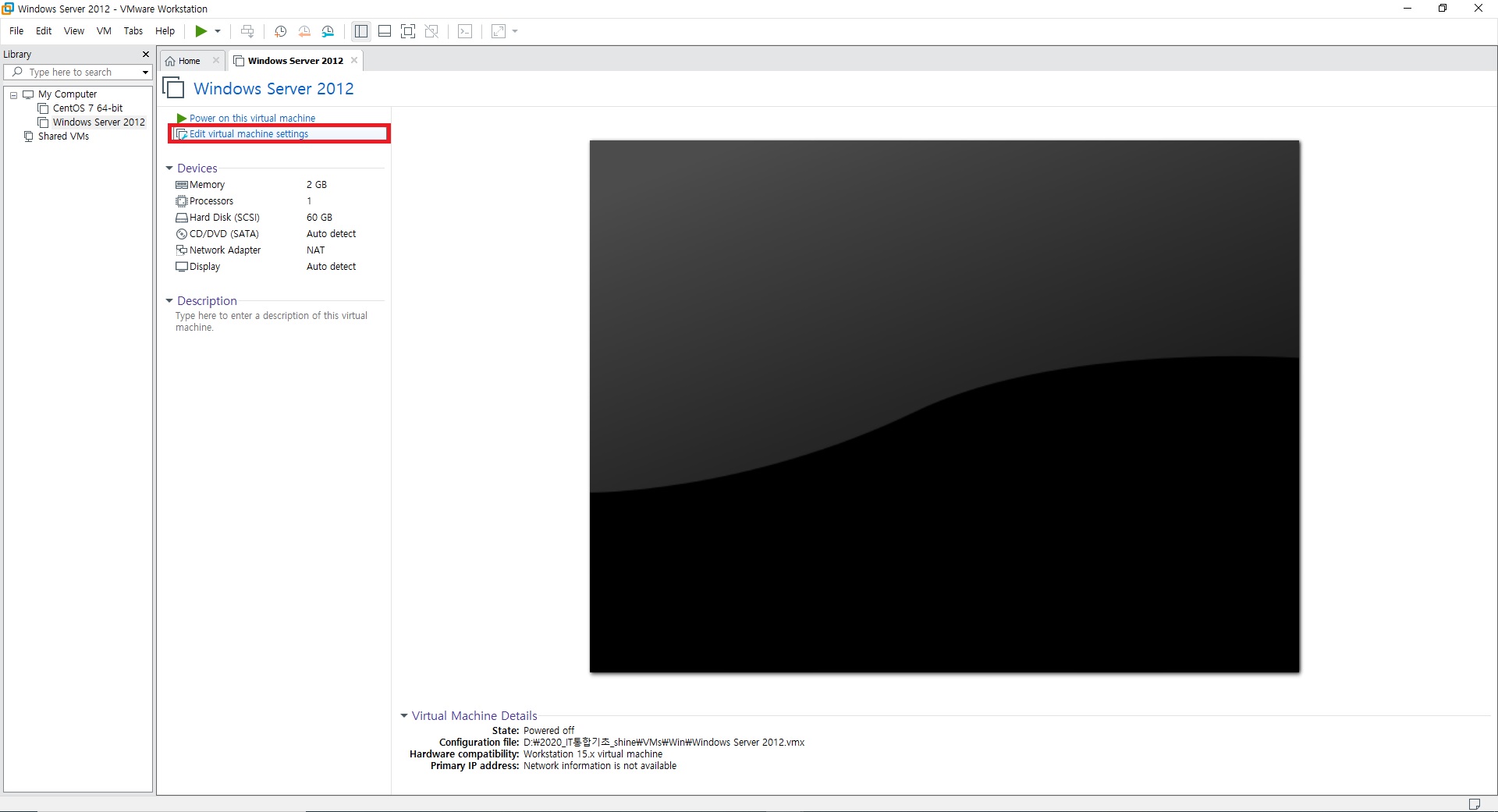The width and height of the screenshot is (1498, 812).
Task: Click the Unity mode toolbar icon
Action: coord(431,31)
